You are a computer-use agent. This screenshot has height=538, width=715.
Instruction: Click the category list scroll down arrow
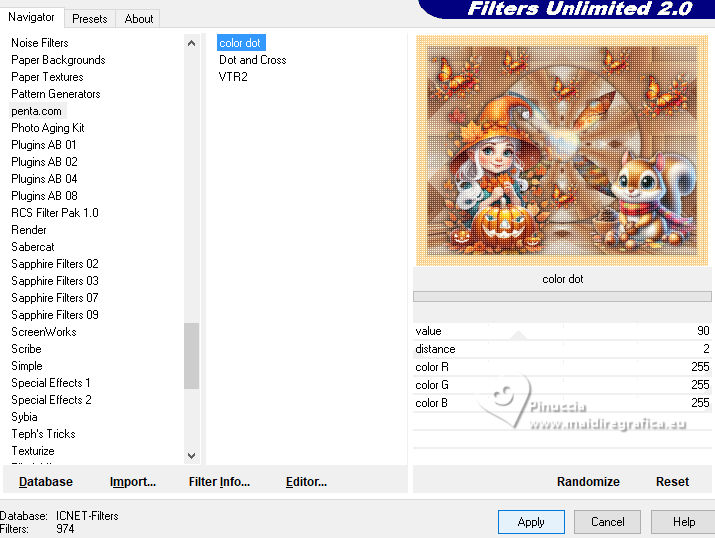tap(192, 455)
